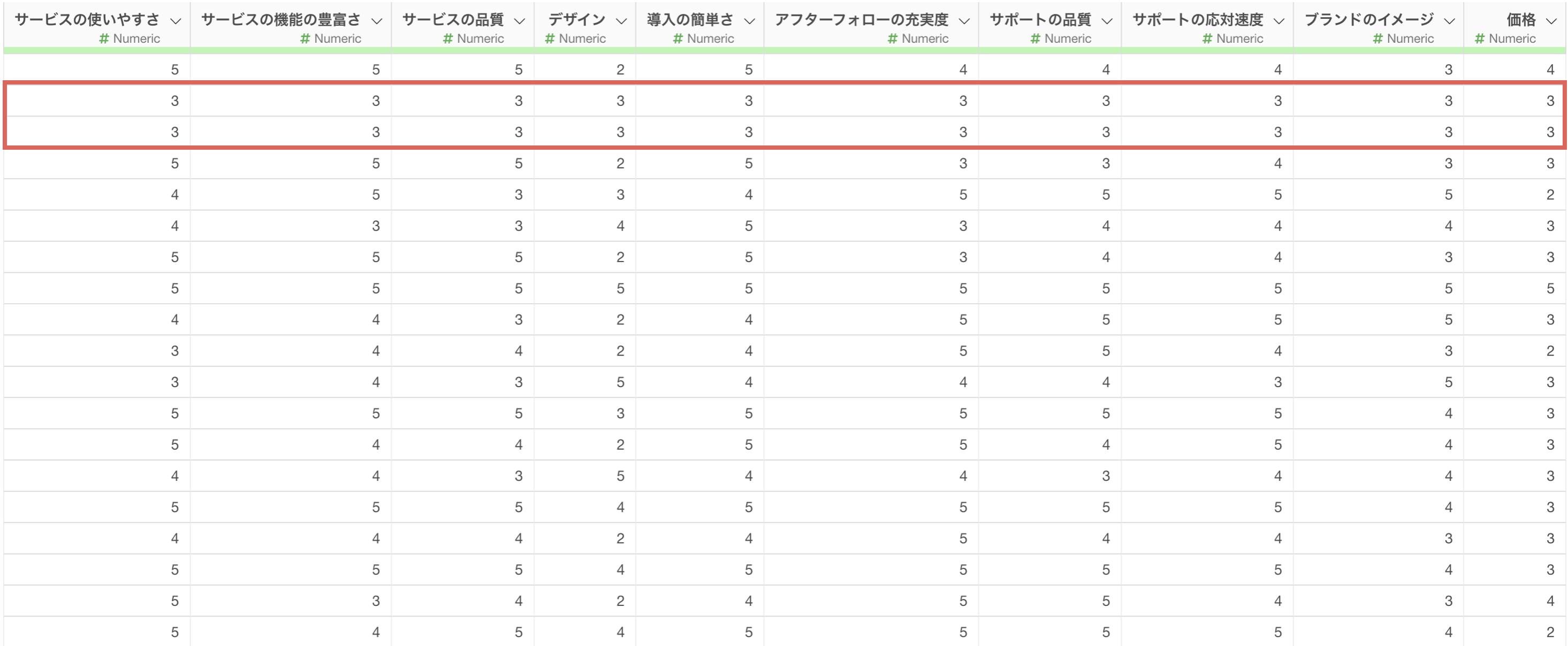Click Numeric hash icon under サポートの品質

click(x=1036, y=39)
